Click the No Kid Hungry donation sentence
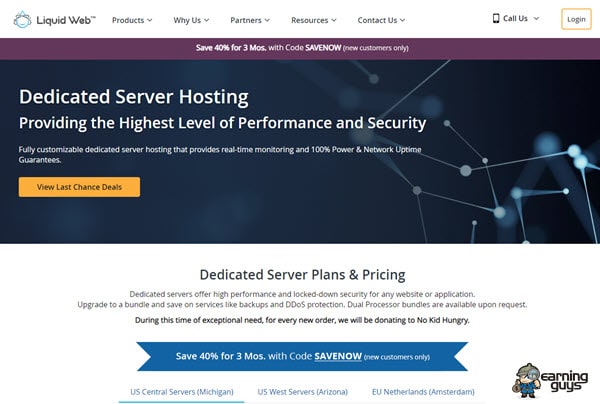The height and width of the screenshot is (404, 600). [302, 320]
